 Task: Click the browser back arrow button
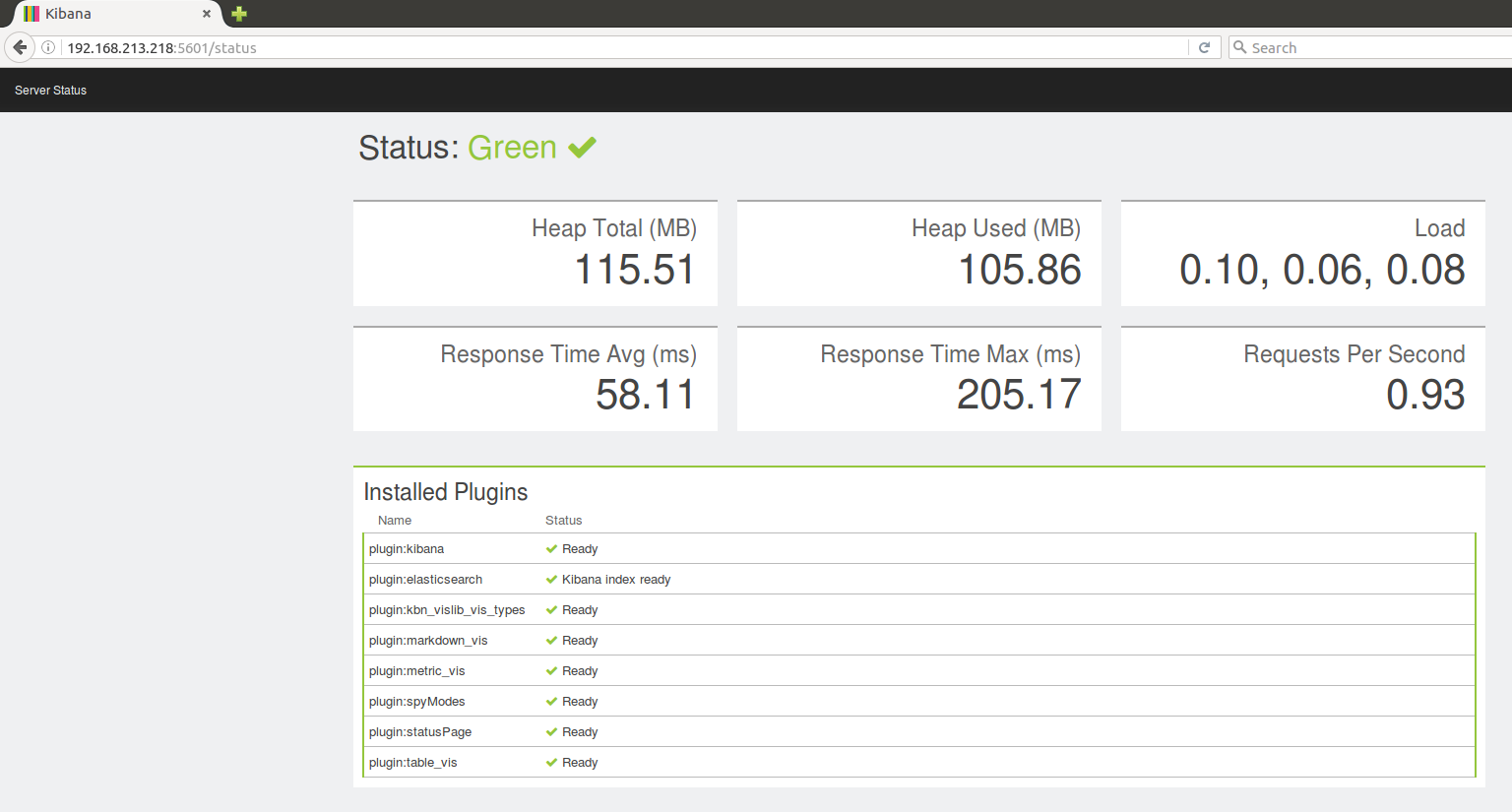click(x=20, y=47)
